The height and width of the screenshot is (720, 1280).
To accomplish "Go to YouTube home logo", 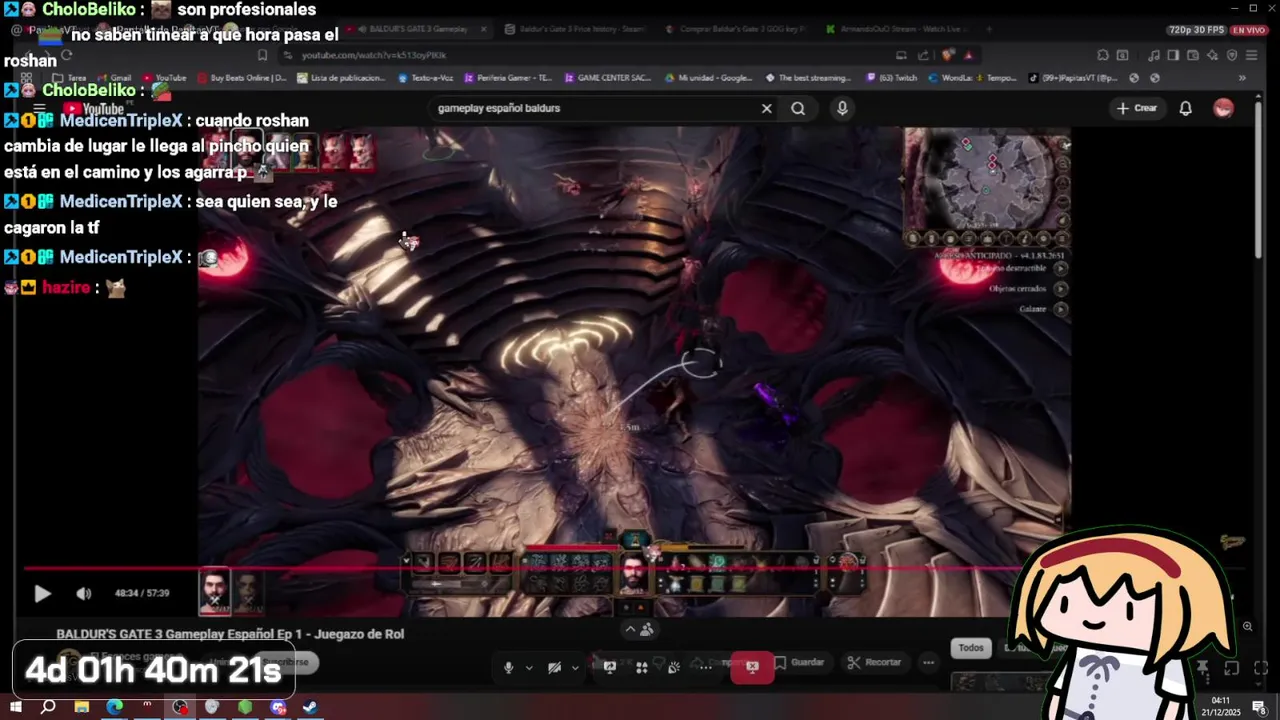I will [x=93, y=109].
